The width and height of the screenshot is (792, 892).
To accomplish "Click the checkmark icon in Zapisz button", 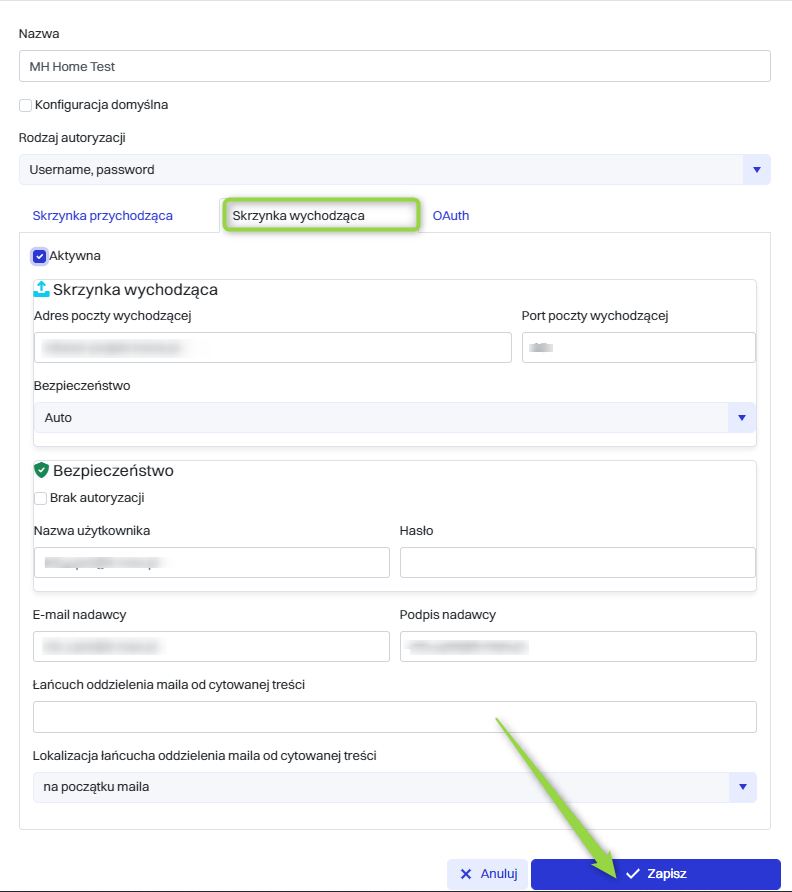I will 632,874.
